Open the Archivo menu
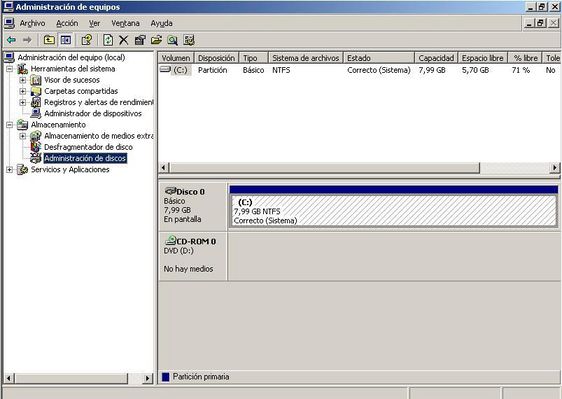This screenshot has height=399, width=562. (x=32, y=23)
